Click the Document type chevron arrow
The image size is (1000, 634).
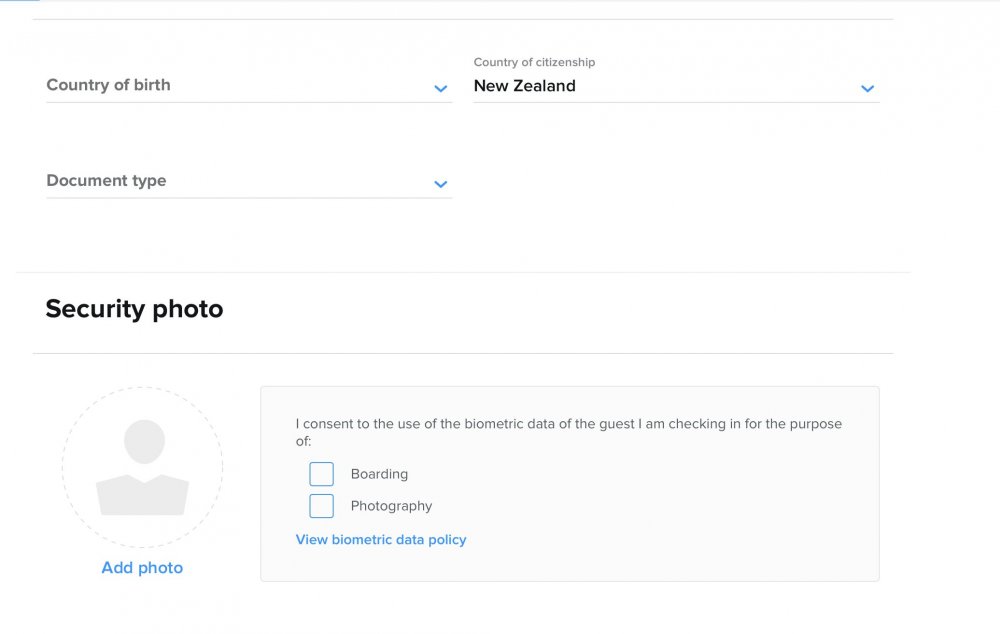441,184
